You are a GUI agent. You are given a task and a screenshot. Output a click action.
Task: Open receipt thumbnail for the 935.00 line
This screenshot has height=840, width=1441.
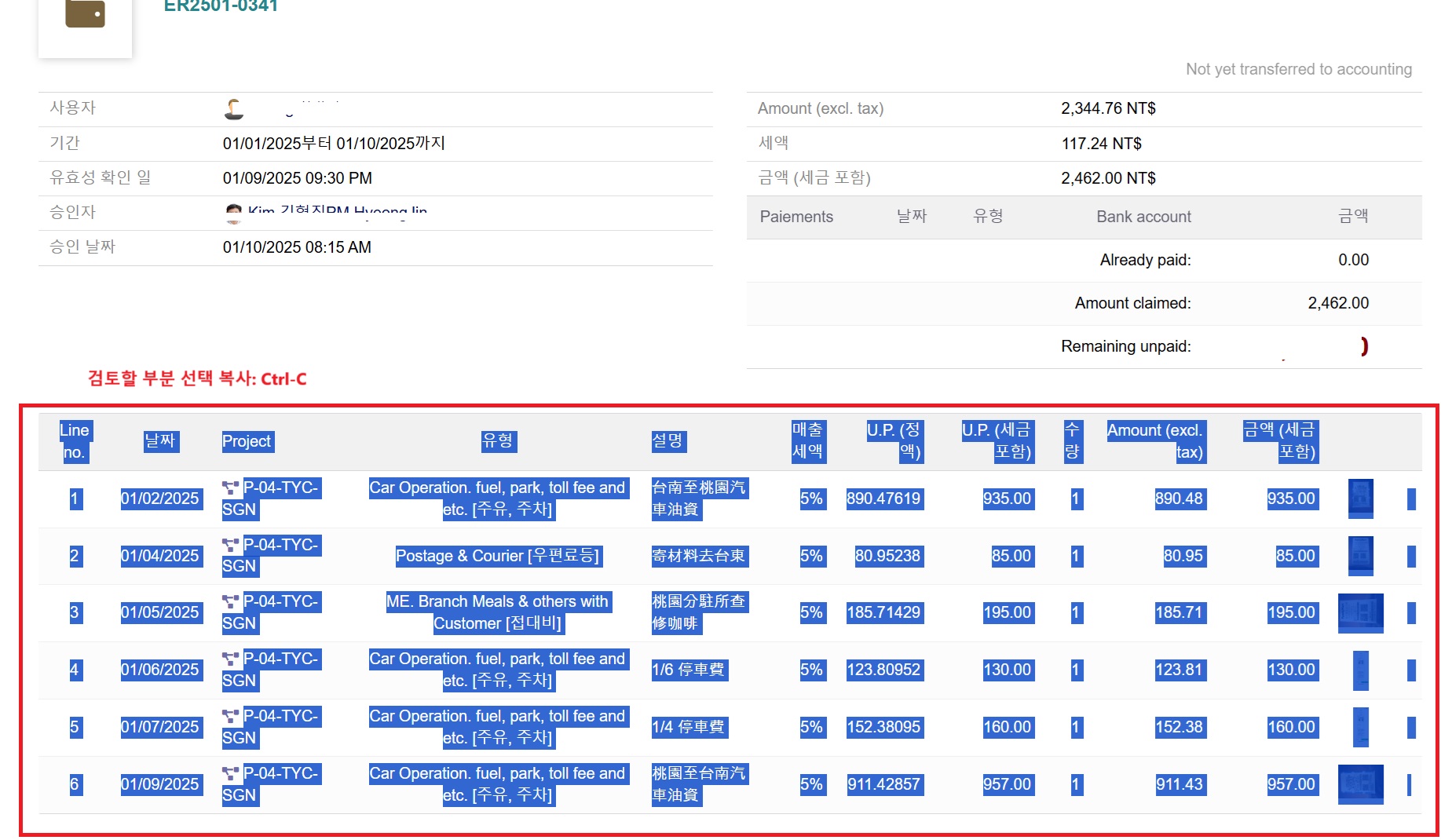pos(1360,499)
